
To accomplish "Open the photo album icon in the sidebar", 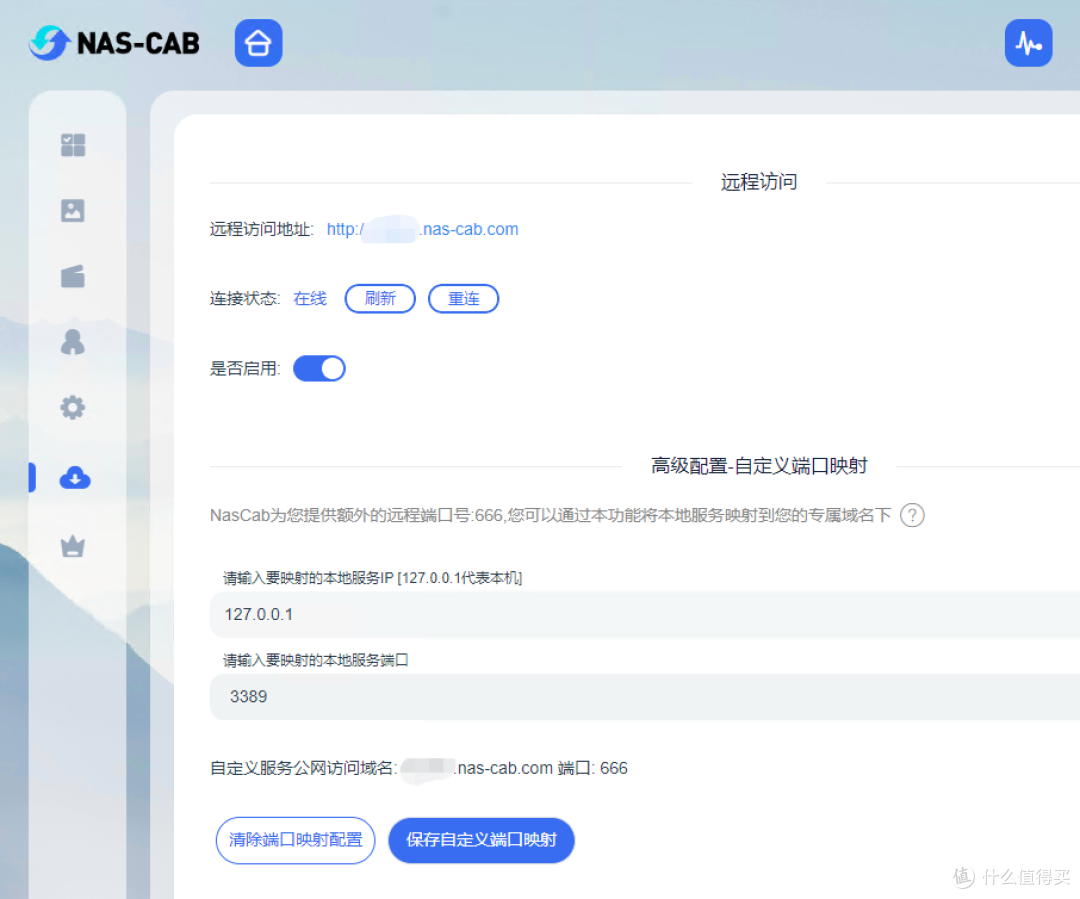I will [x=72, y=211].
